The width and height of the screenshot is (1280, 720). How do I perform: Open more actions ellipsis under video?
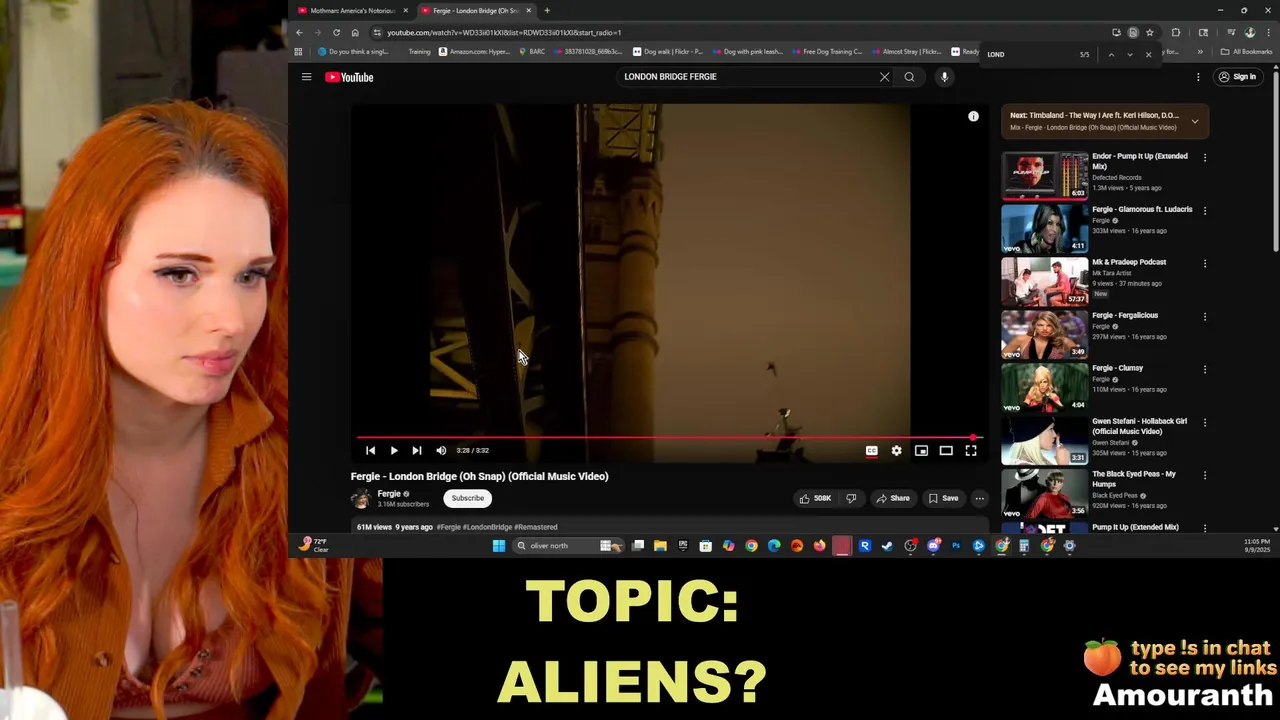[x=979, y=498]
